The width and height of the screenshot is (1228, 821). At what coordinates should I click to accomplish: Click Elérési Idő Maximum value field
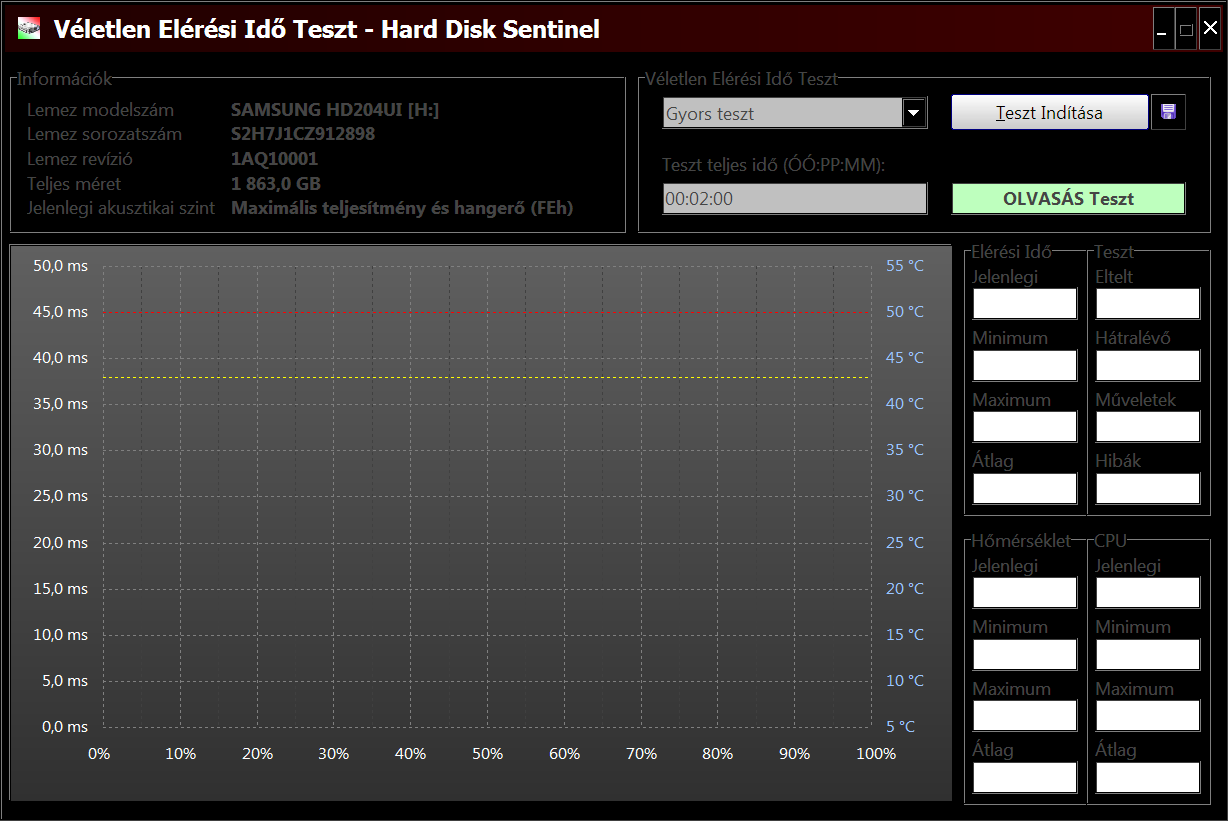1025,427
